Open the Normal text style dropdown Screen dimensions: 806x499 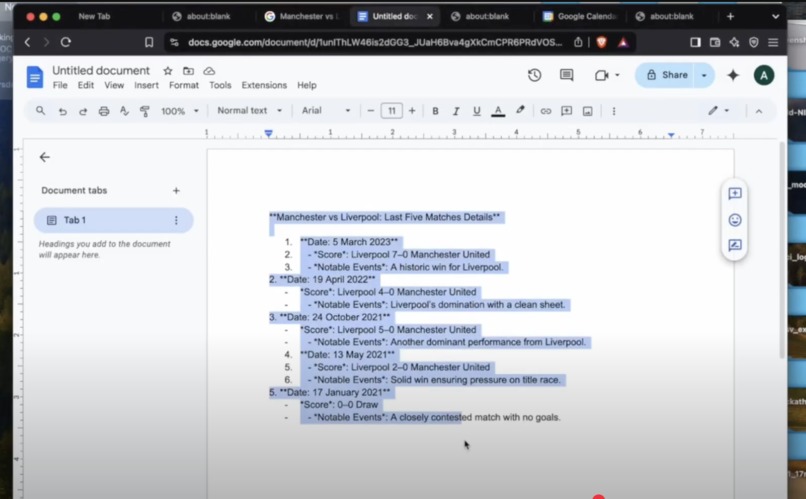click(250, 110)
